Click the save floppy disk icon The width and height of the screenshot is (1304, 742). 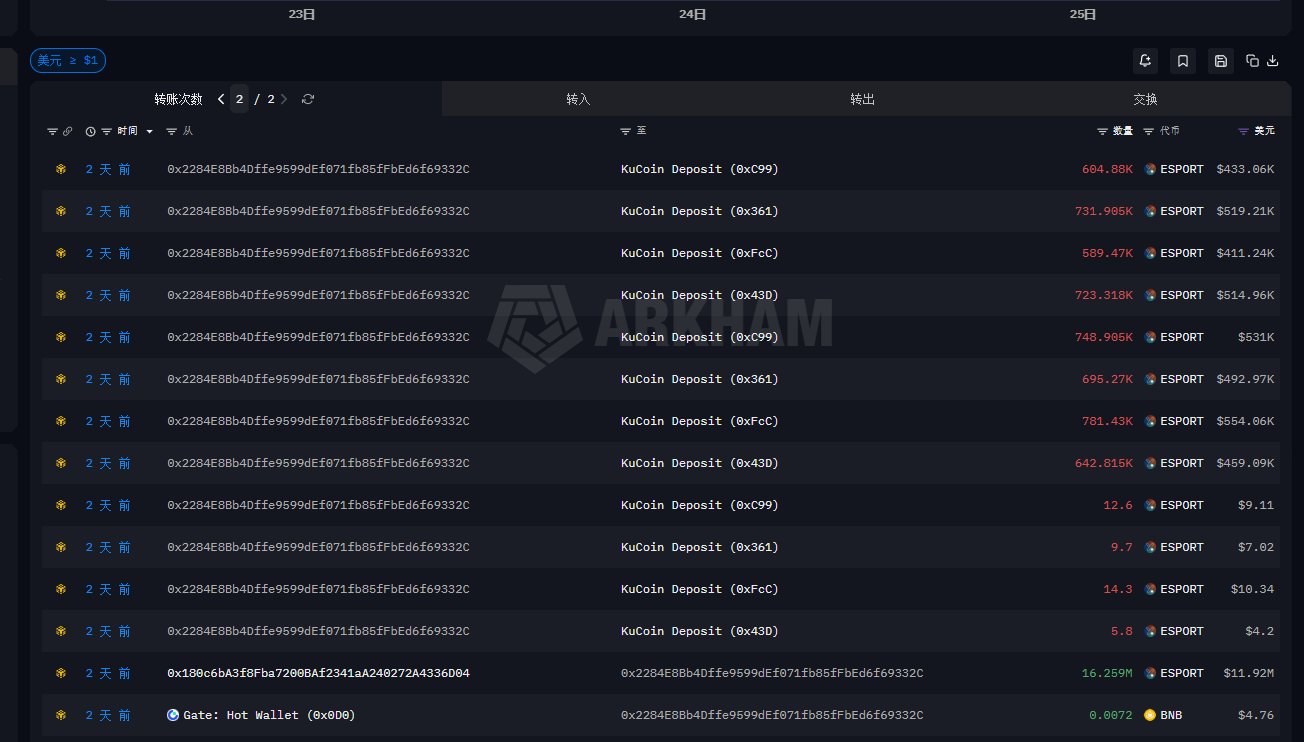point(1221,61)
